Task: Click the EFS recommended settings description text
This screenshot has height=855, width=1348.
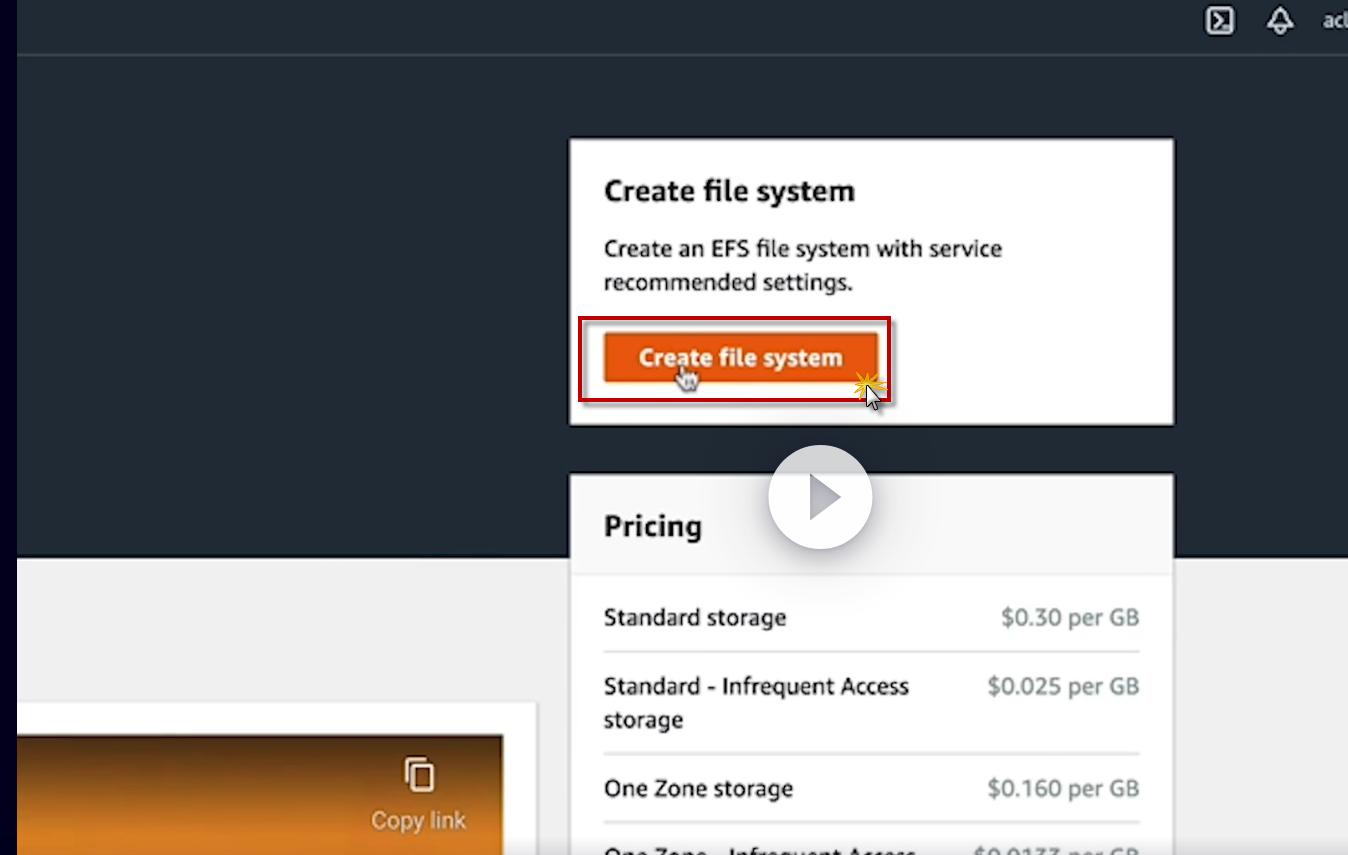Action: coord(802,265)
